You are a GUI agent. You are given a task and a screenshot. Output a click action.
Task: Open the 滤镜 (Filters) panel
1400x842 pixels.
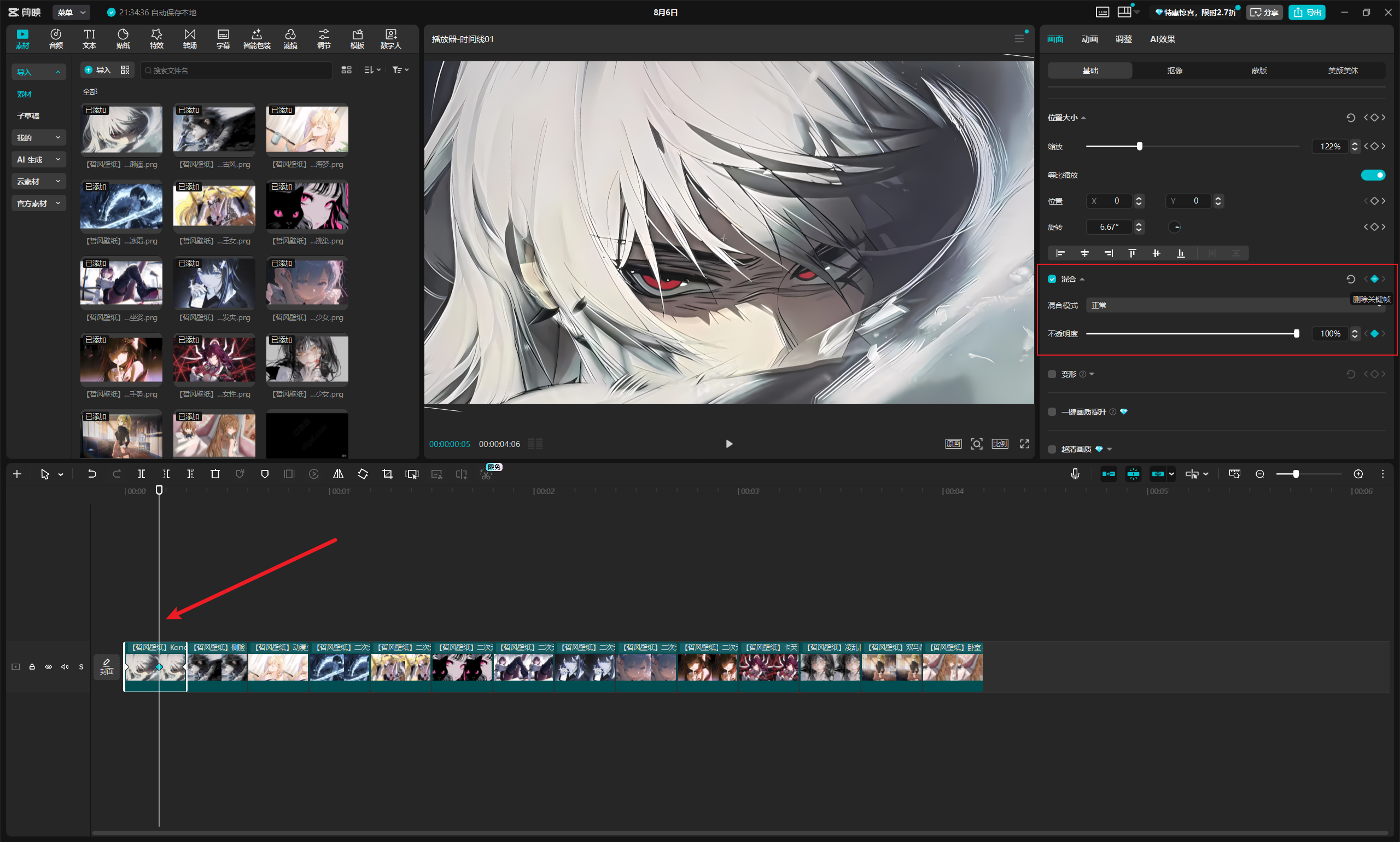point(290,39)
